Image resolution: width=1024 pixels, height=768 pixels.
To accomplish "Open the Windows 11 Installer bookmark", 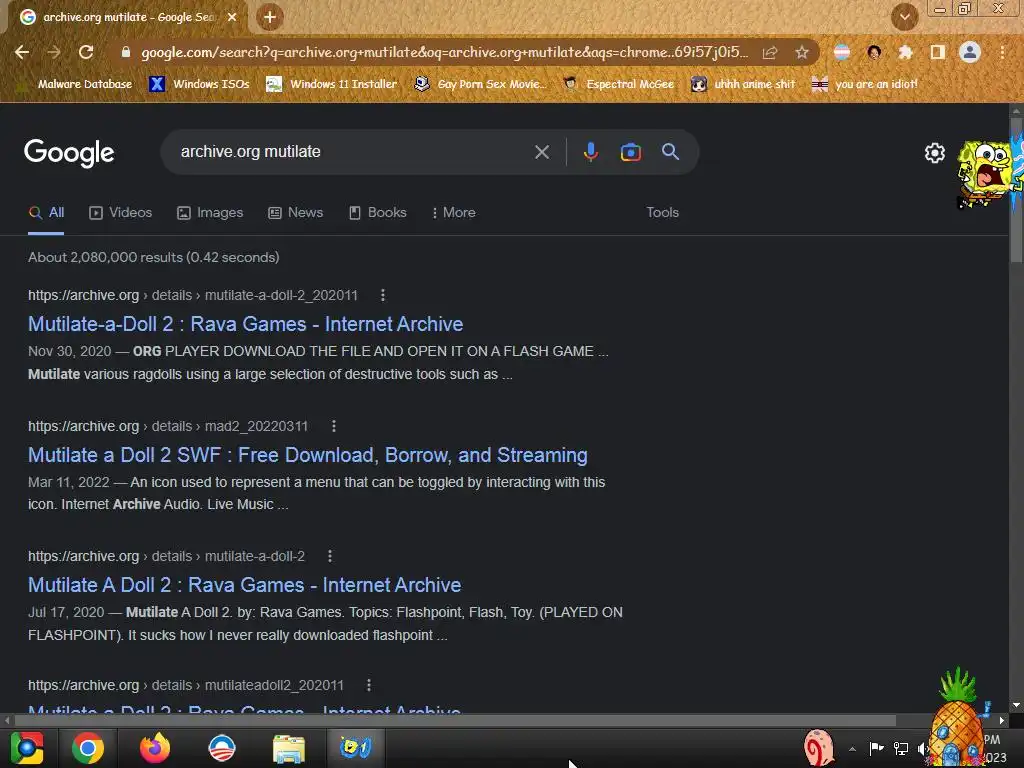I will click(332, 84).
